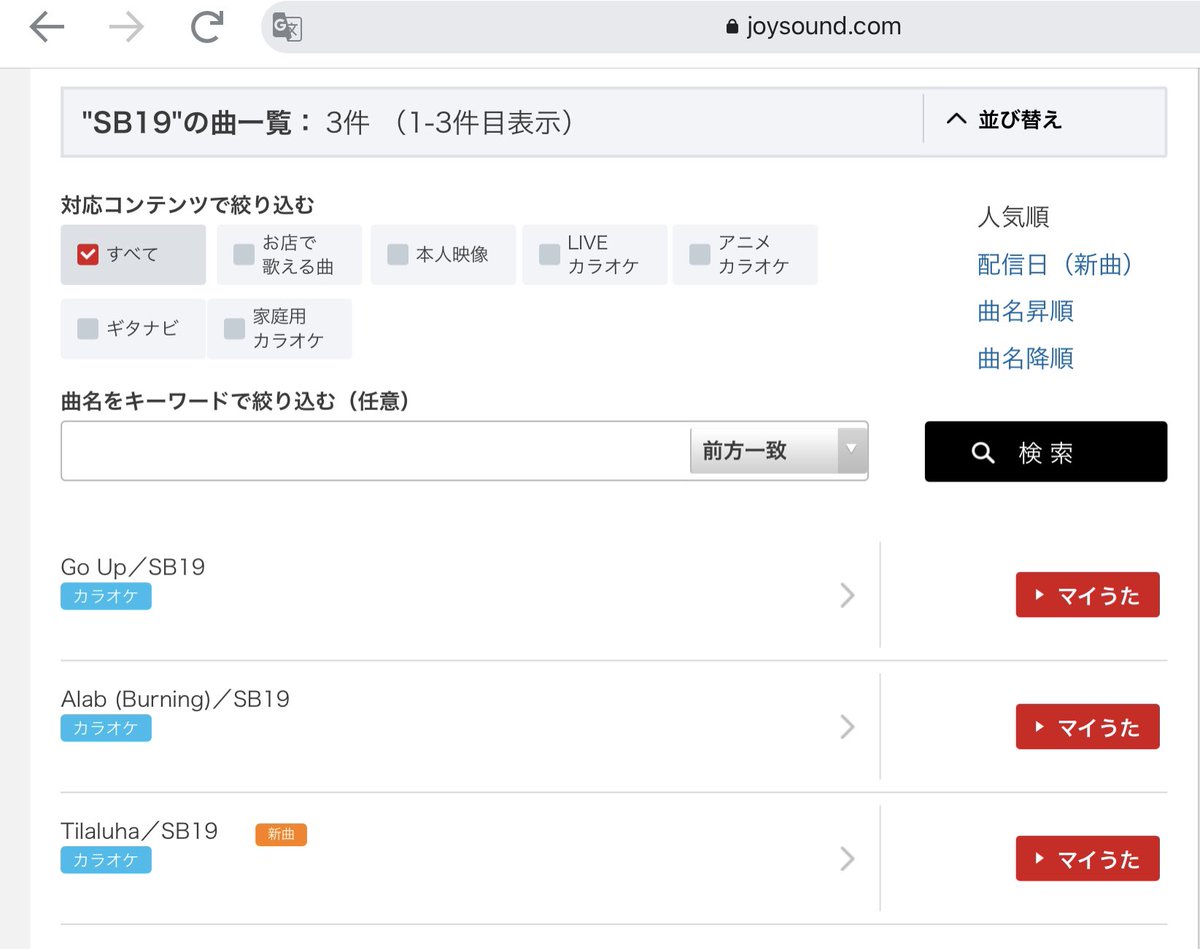The height and width of the screenshot is (949, 1200).
Task: Enable the 家庭用カラオケ filter
Action: pos(235,328)
